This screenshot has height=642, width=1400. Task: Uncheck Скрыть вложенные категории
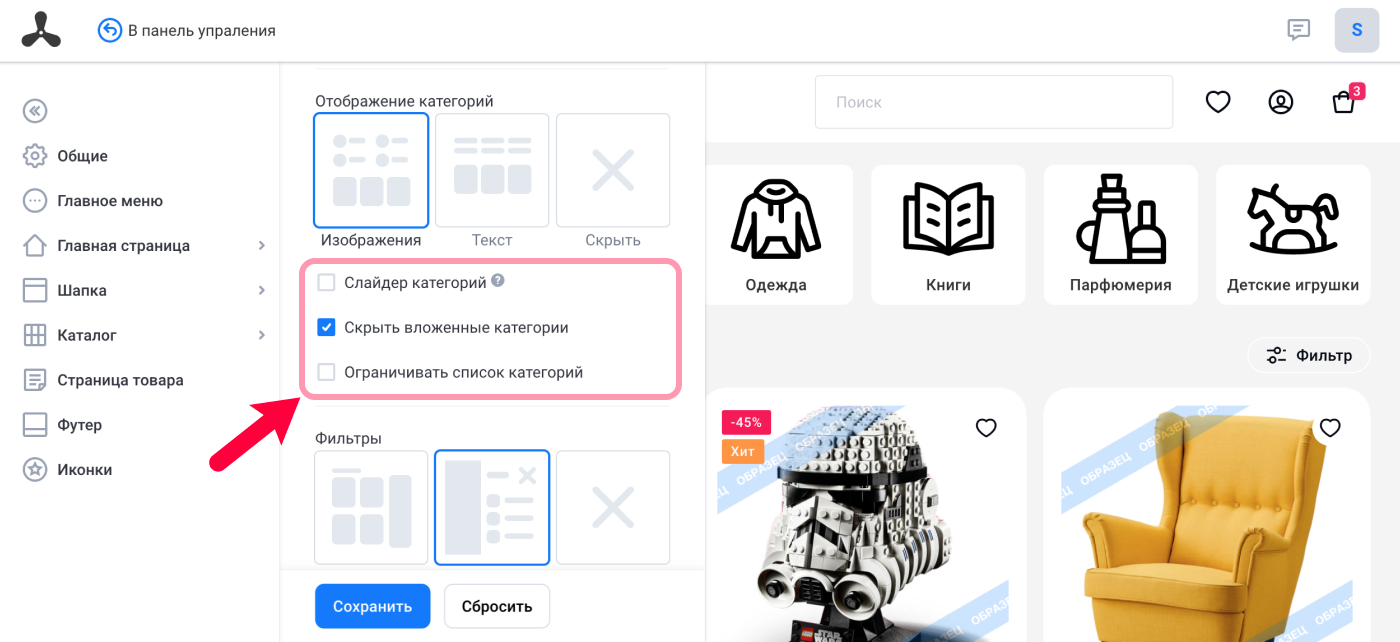(326, 327)
